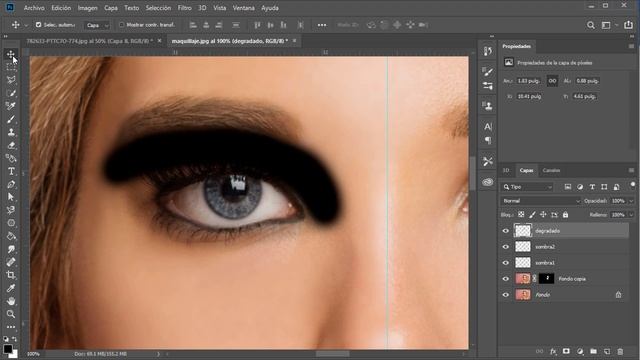Add a layer mask
Image resolution: width=640 pixels, height=360 pixels.
[x=567, y=351]
